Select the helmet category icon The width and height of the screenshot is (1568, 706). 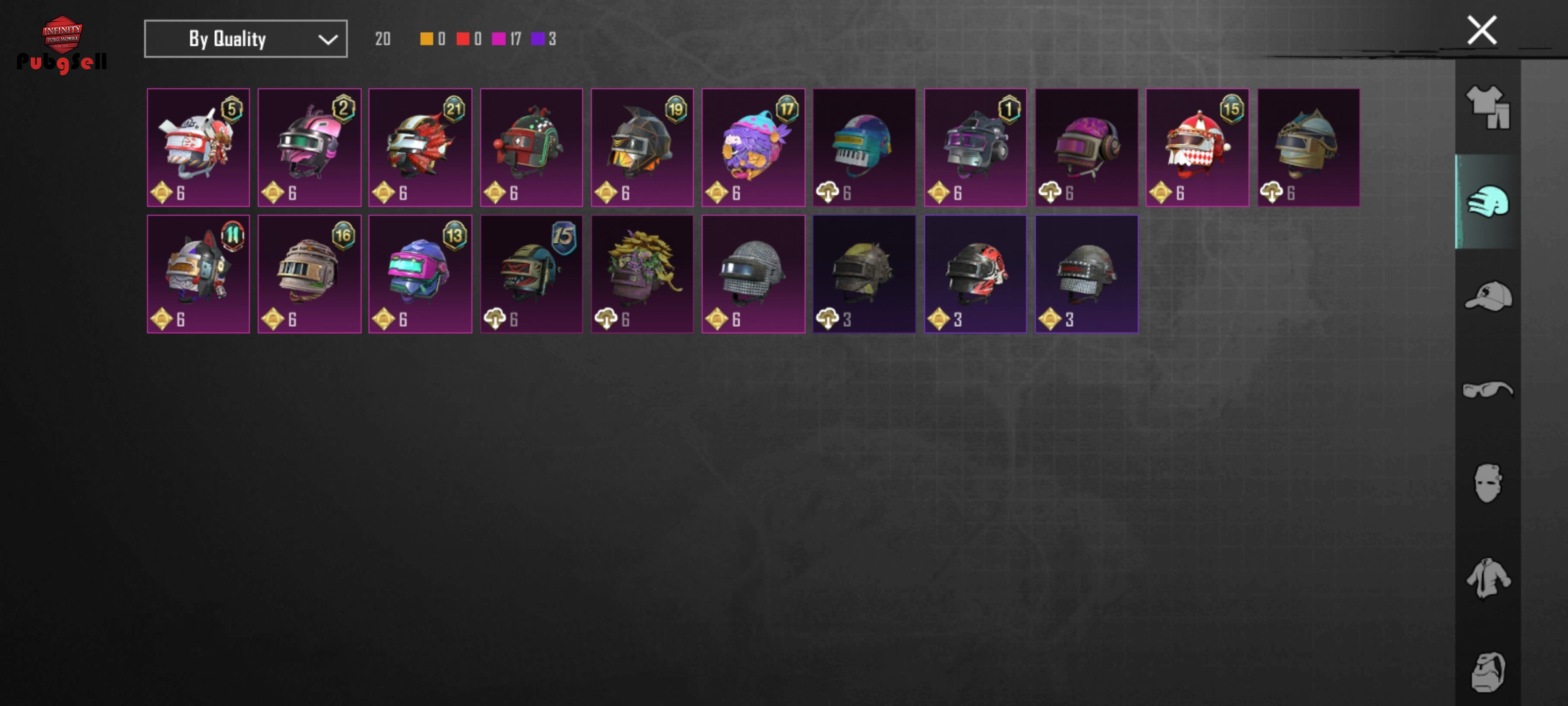1488,201
